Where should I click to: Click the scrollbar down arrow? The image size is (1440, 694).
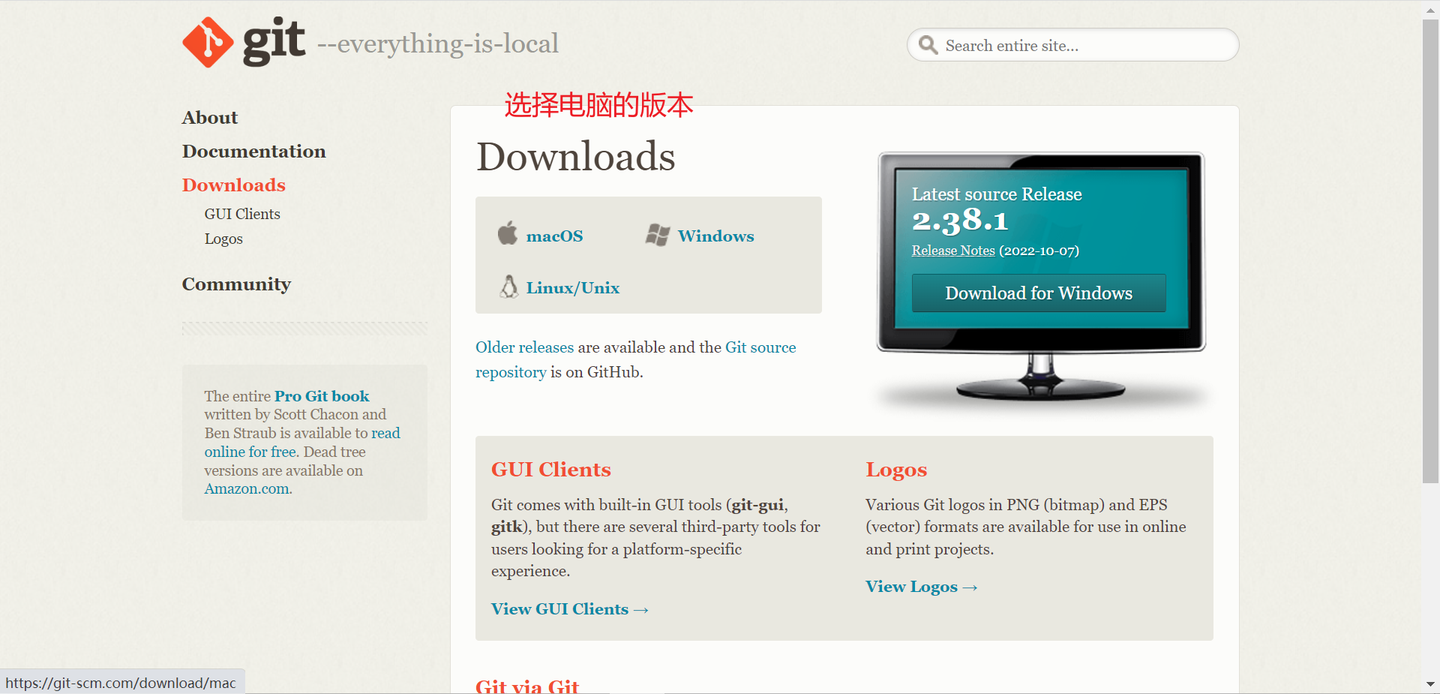tap(1431, 685)
